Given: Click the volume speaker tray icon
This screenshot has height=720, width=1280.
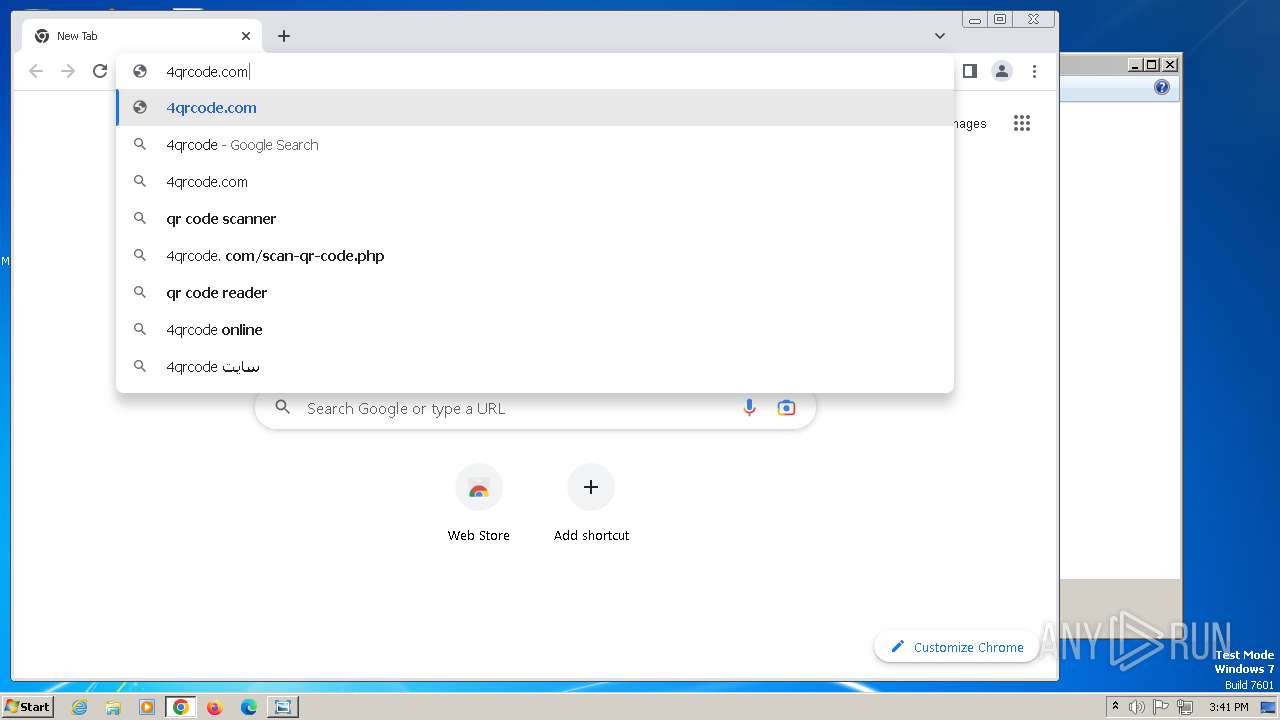Looking at the screenshot, I should coord(1137,707).
